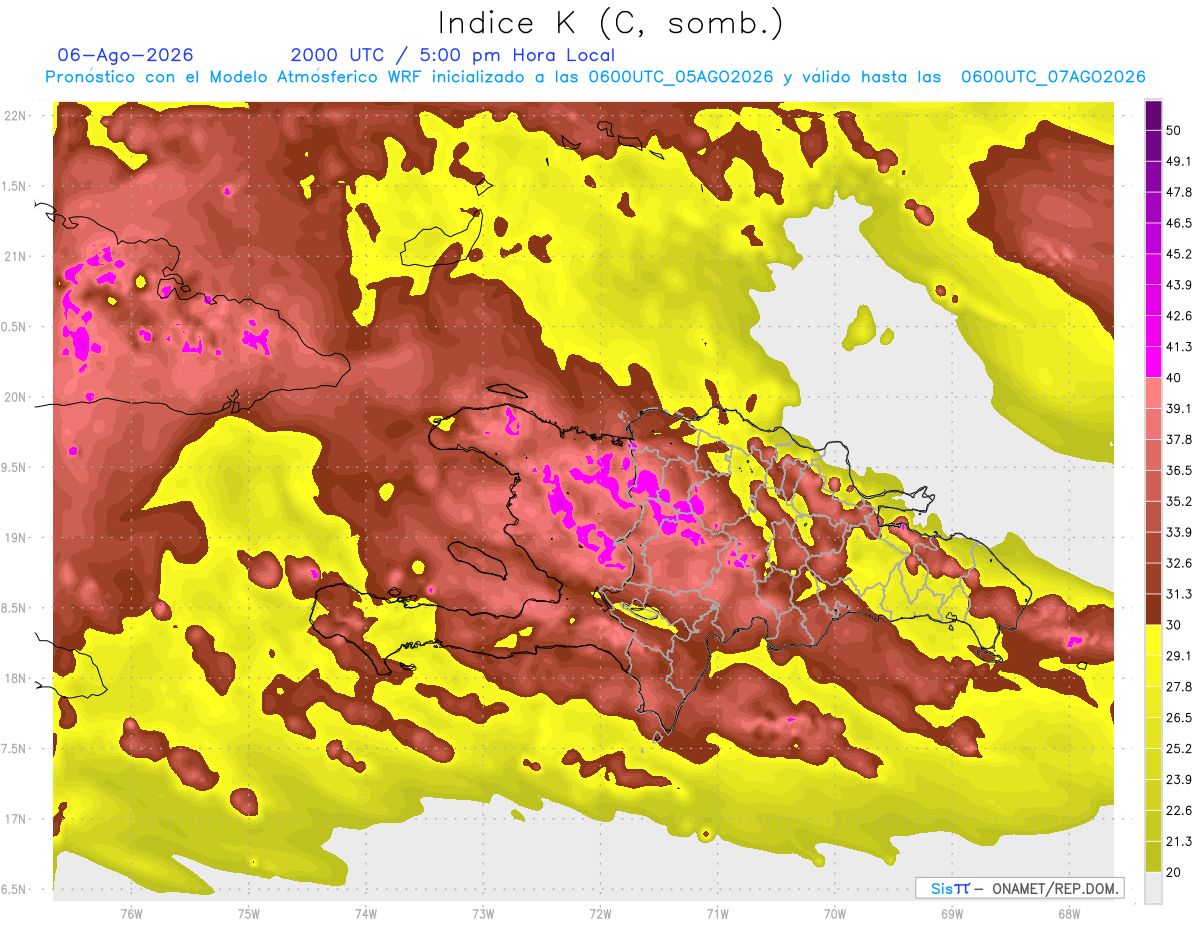Click the valid-until time '0600UTC_07AGO2026'
1200x927 pixels.
tap(1053, 77)
